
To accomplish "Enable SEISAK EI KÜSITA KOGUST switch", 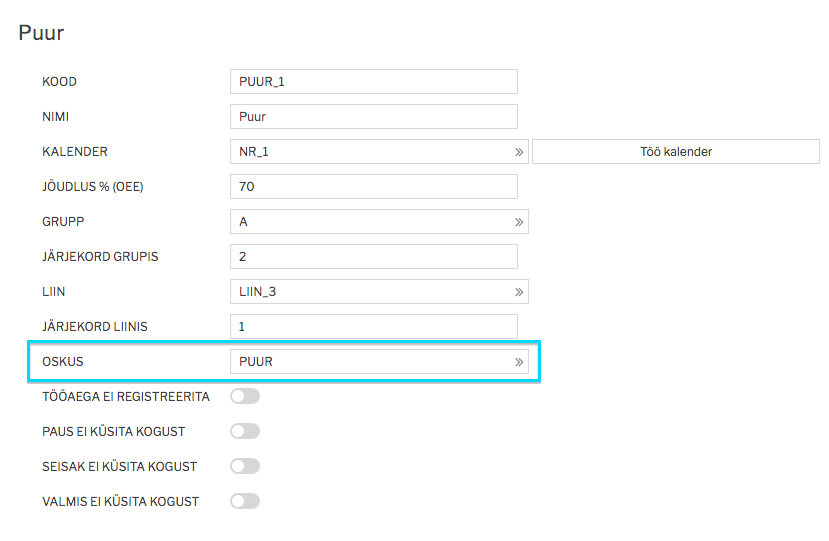I will pos(245,466).
